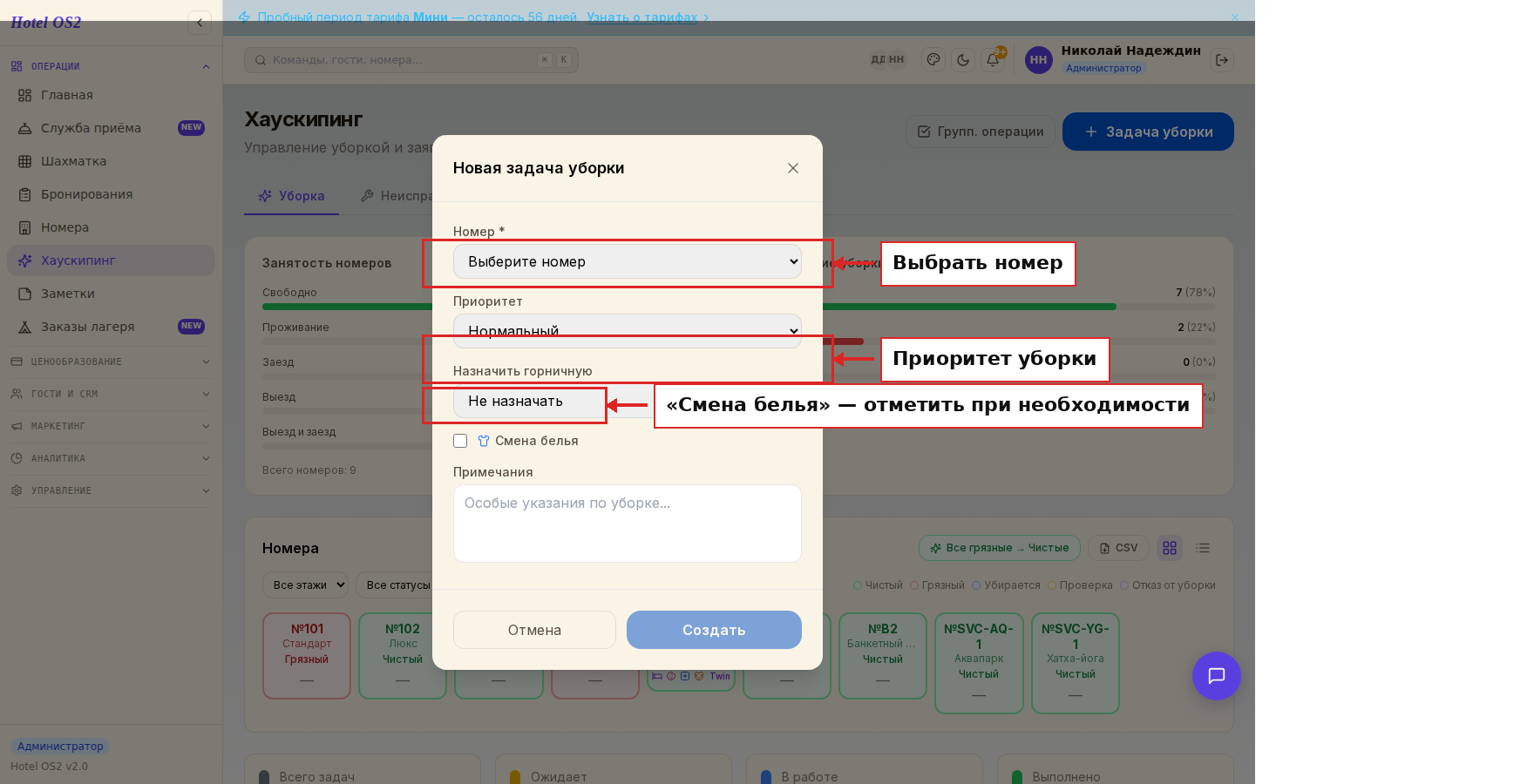
Task: Collapse the Операции section chevron
Action: click(206, 66)
